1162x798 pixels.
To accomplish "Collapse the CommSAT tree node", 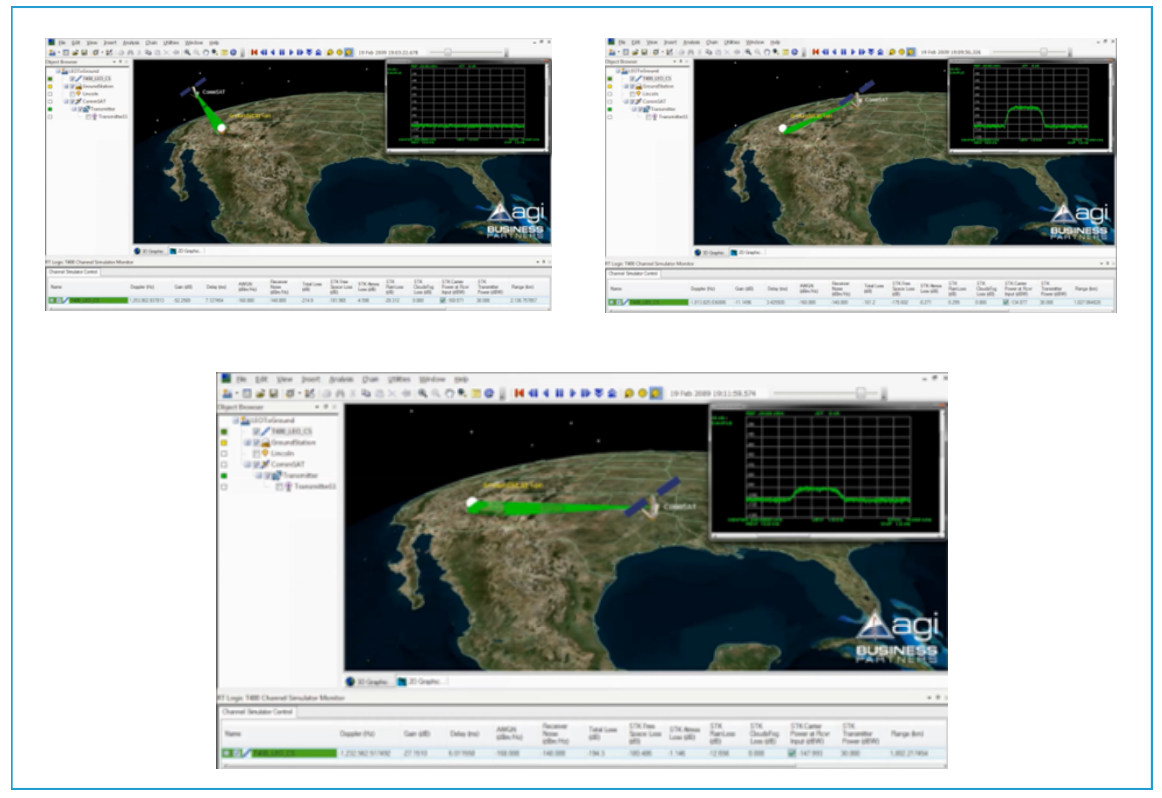I will tap(246, 464).
